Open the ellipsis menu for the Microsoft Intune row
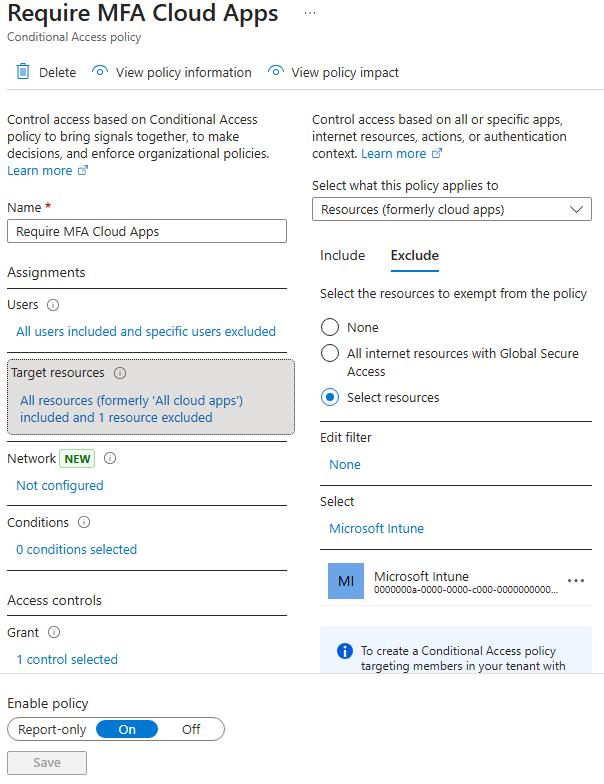This screenshot has height=784, width=604. pos(576,581)
